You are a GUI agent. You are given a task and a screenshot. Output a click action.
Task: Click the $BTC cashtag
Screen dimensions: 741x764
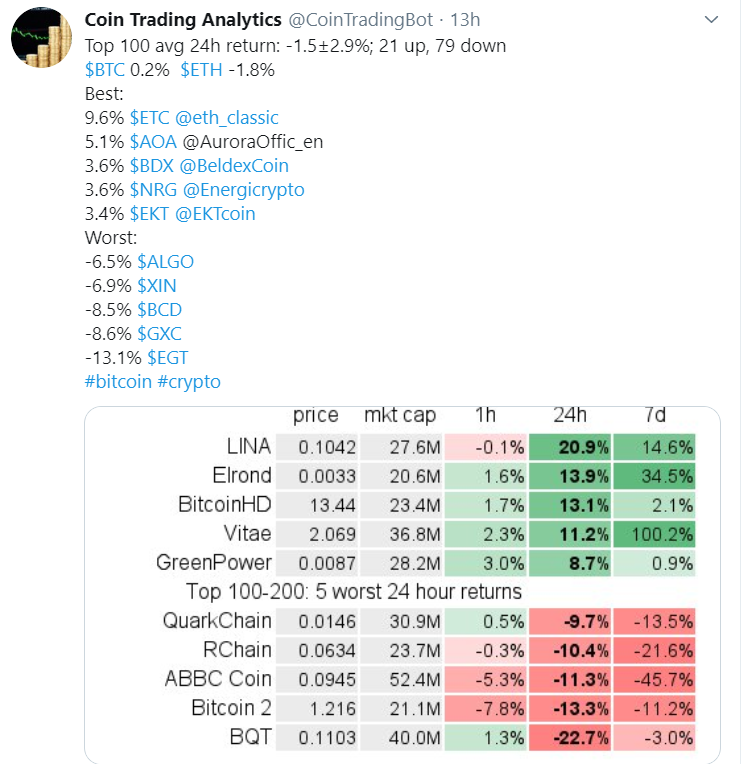coord(105,70)
